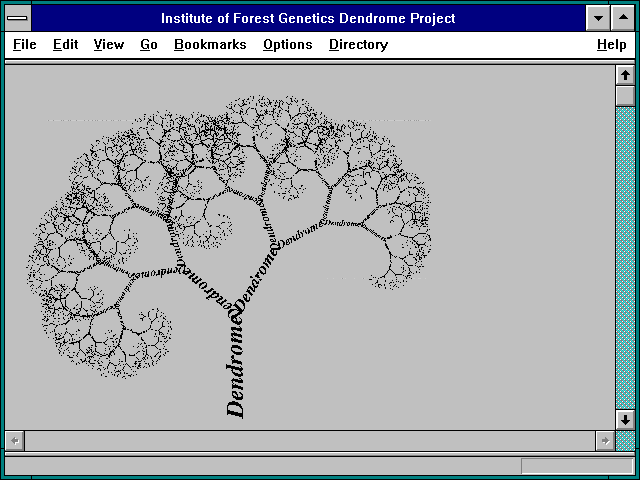Click the vertical scrollbar up arrow
The height and width of the screenshot is (480, 640).
click(625, 75)
